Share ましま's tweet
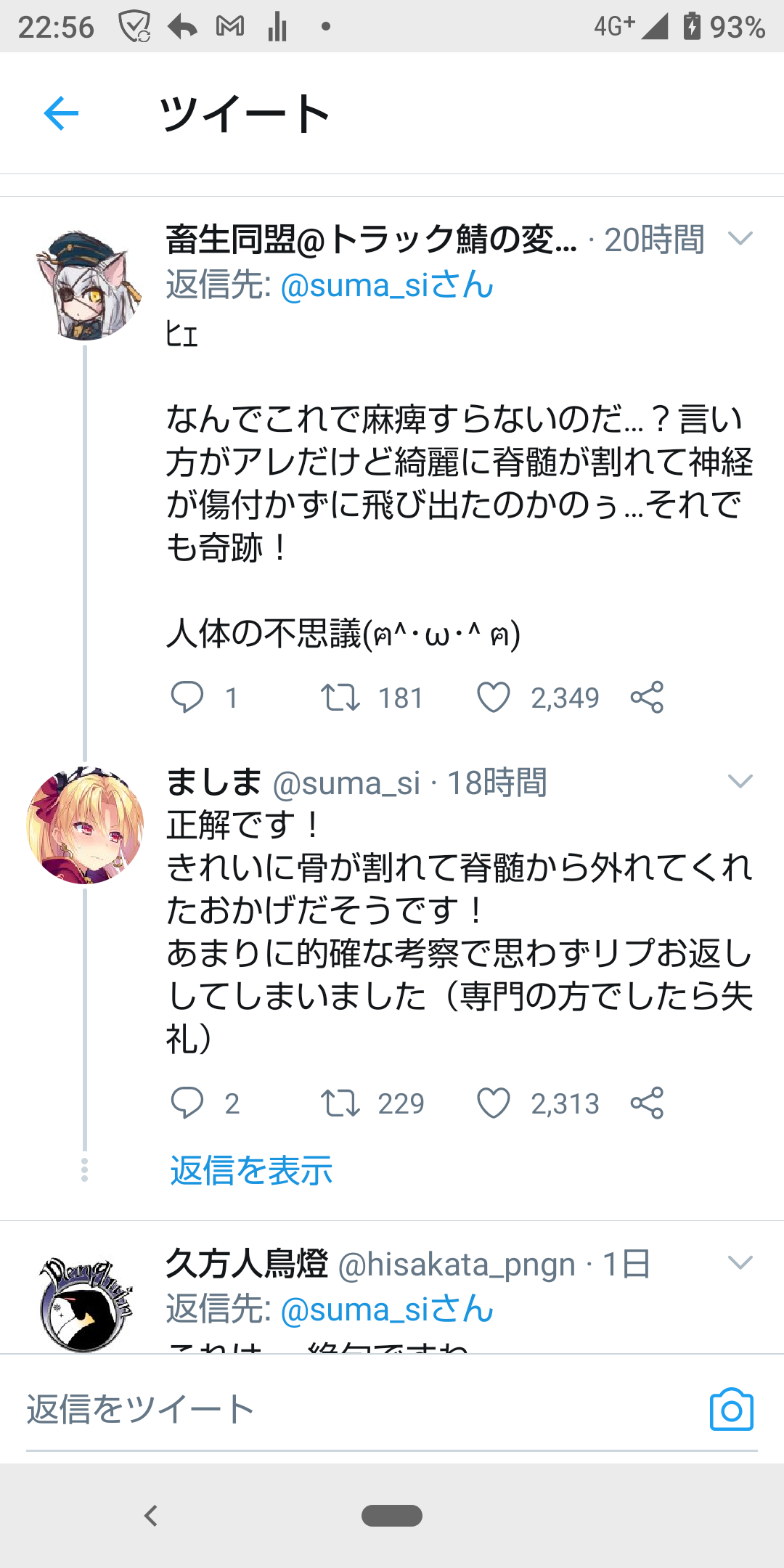This screenshot has height=1568, width=784. [x=647, y=1103]
